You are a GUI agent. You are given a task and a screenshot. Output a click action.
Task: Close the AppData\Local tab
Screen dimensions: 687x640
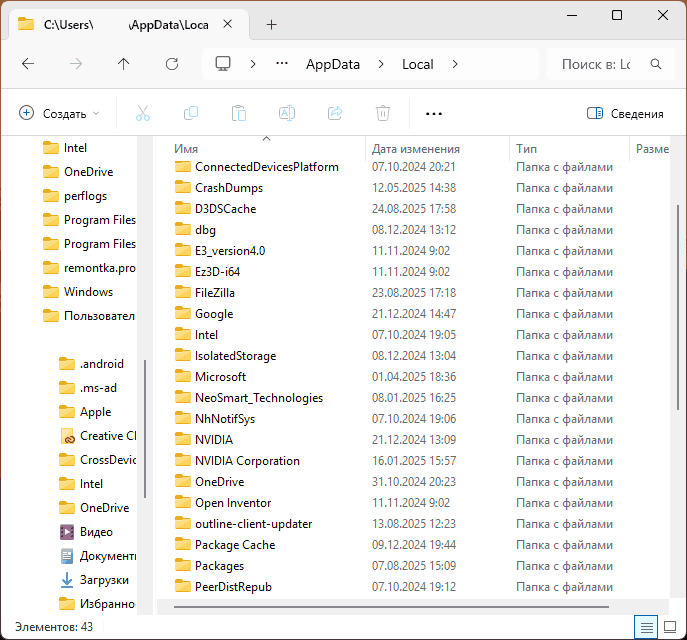[227, 24]
